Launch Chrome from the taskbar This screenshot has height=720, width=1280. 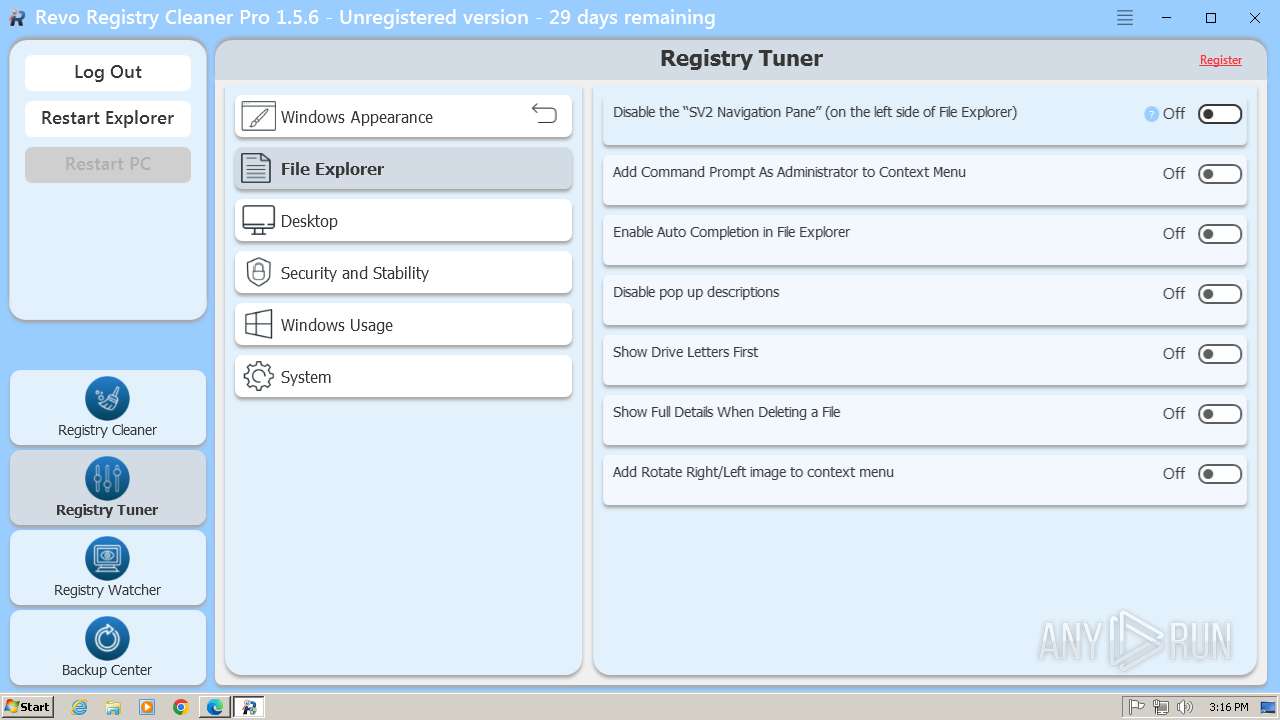[180, 707]
